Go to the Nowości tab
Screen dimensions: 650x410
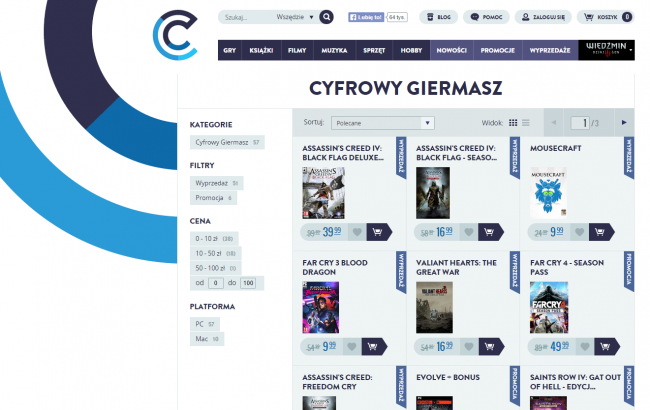(x=451, y=50)
